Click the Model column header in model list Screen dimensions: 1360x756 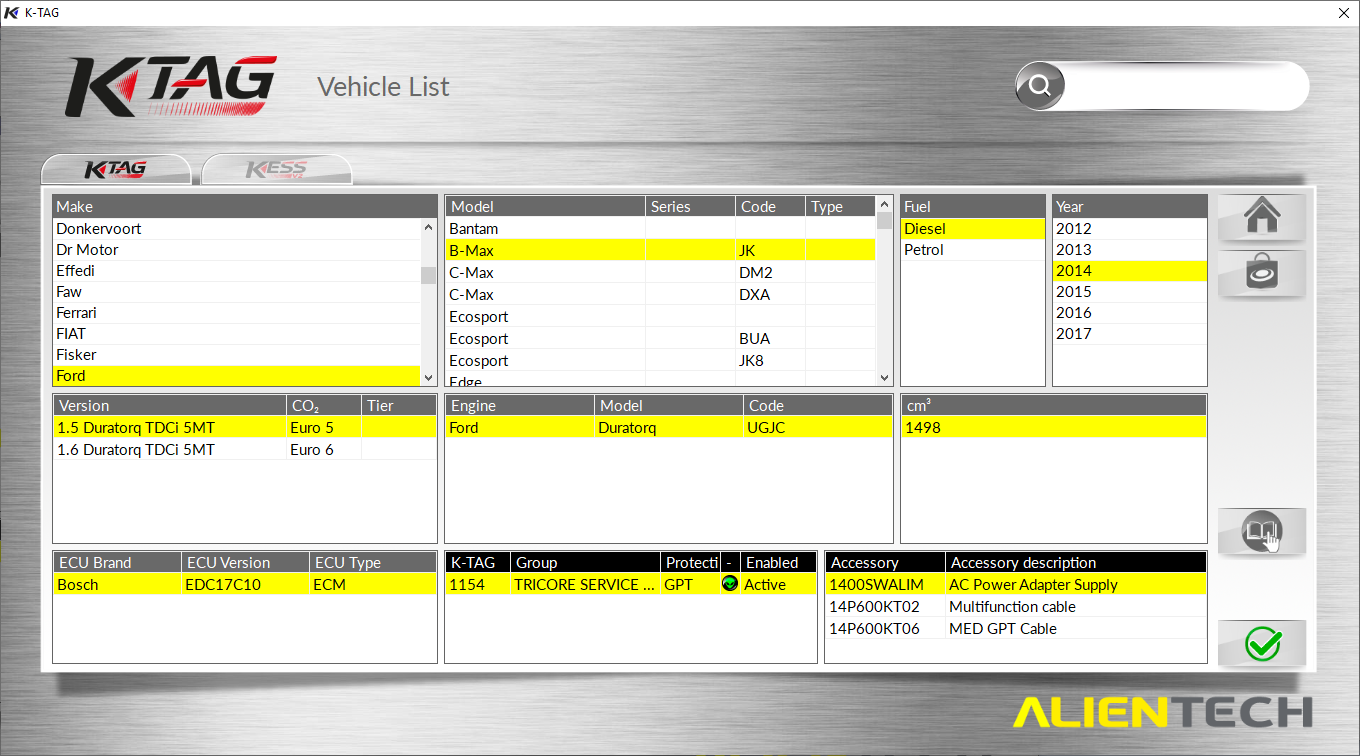(545, 206)
